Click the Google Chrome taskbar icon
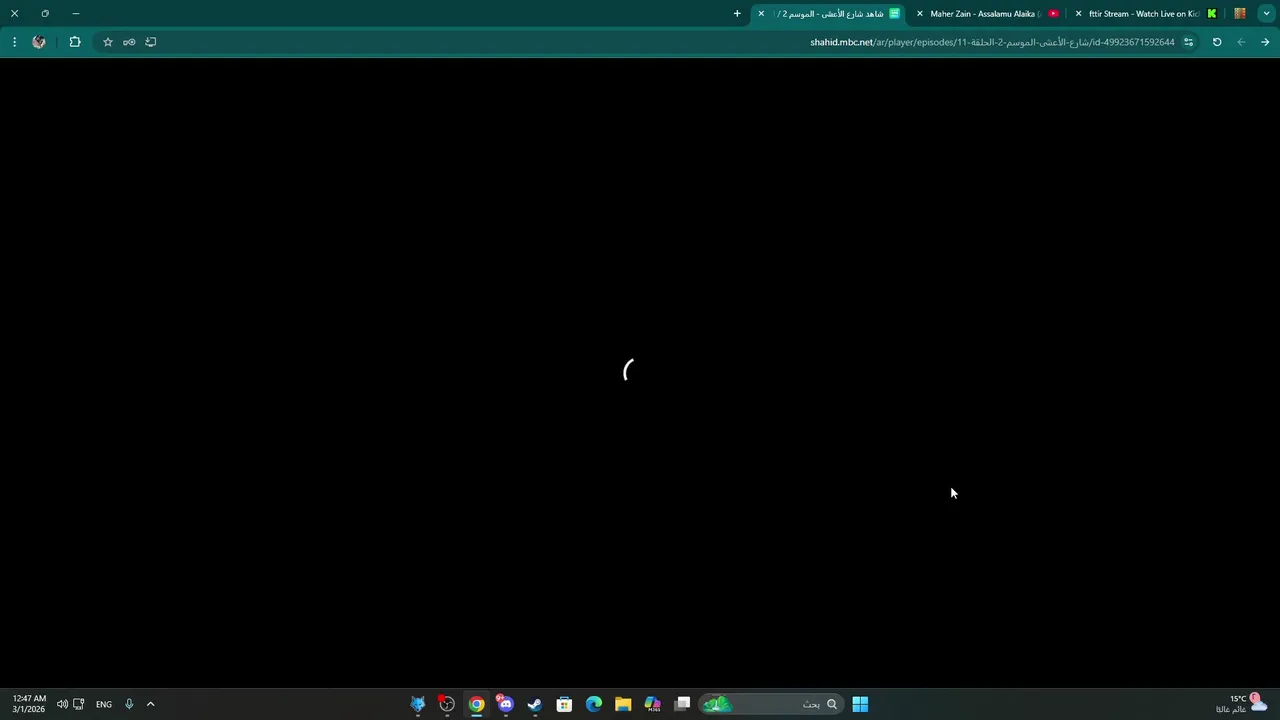1280x720 pixels. [476, 704]
